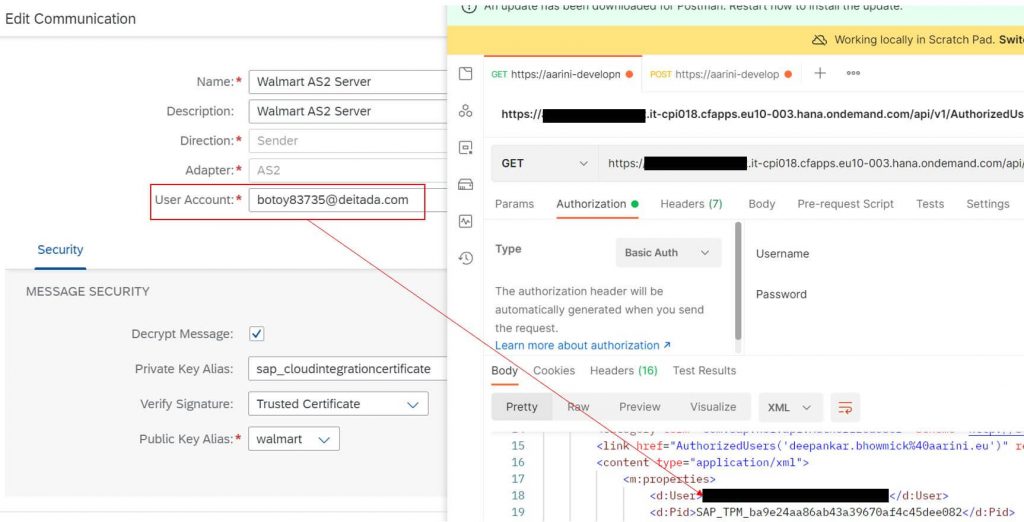
Task: Click Learn more about authorization link
Action: tap(583, 345)
